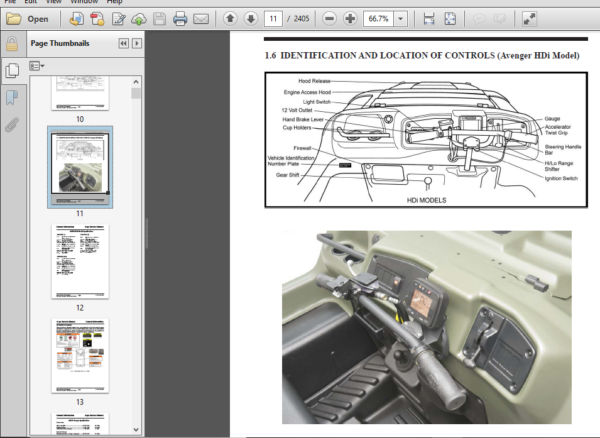Click the 'Hand Brake Lever' diagram label
600x438 pixels.
(303, 119)
